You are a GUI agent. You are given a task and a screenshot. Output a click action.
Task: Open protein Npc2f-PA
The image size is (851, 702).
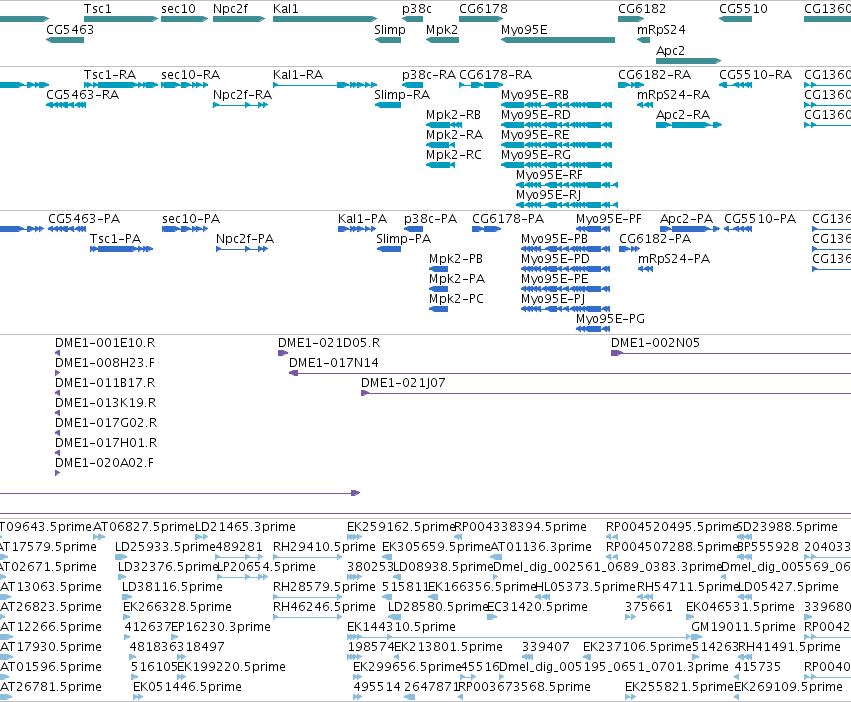point(245,239)
